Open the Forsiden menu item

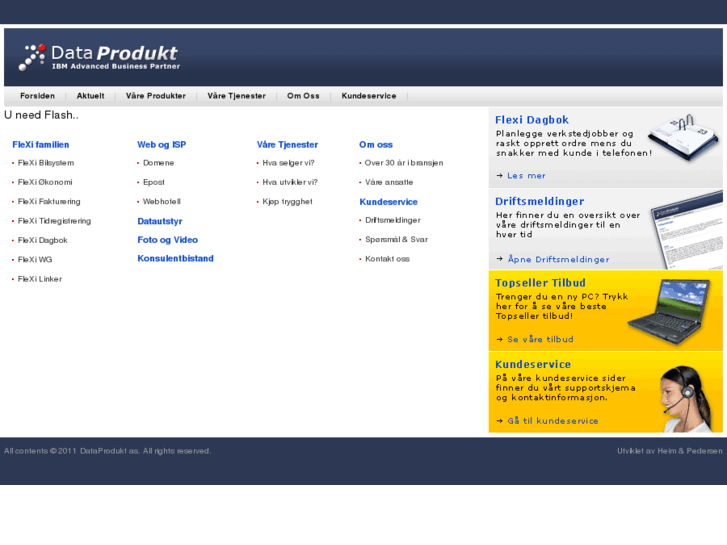(x=38, y=96)
